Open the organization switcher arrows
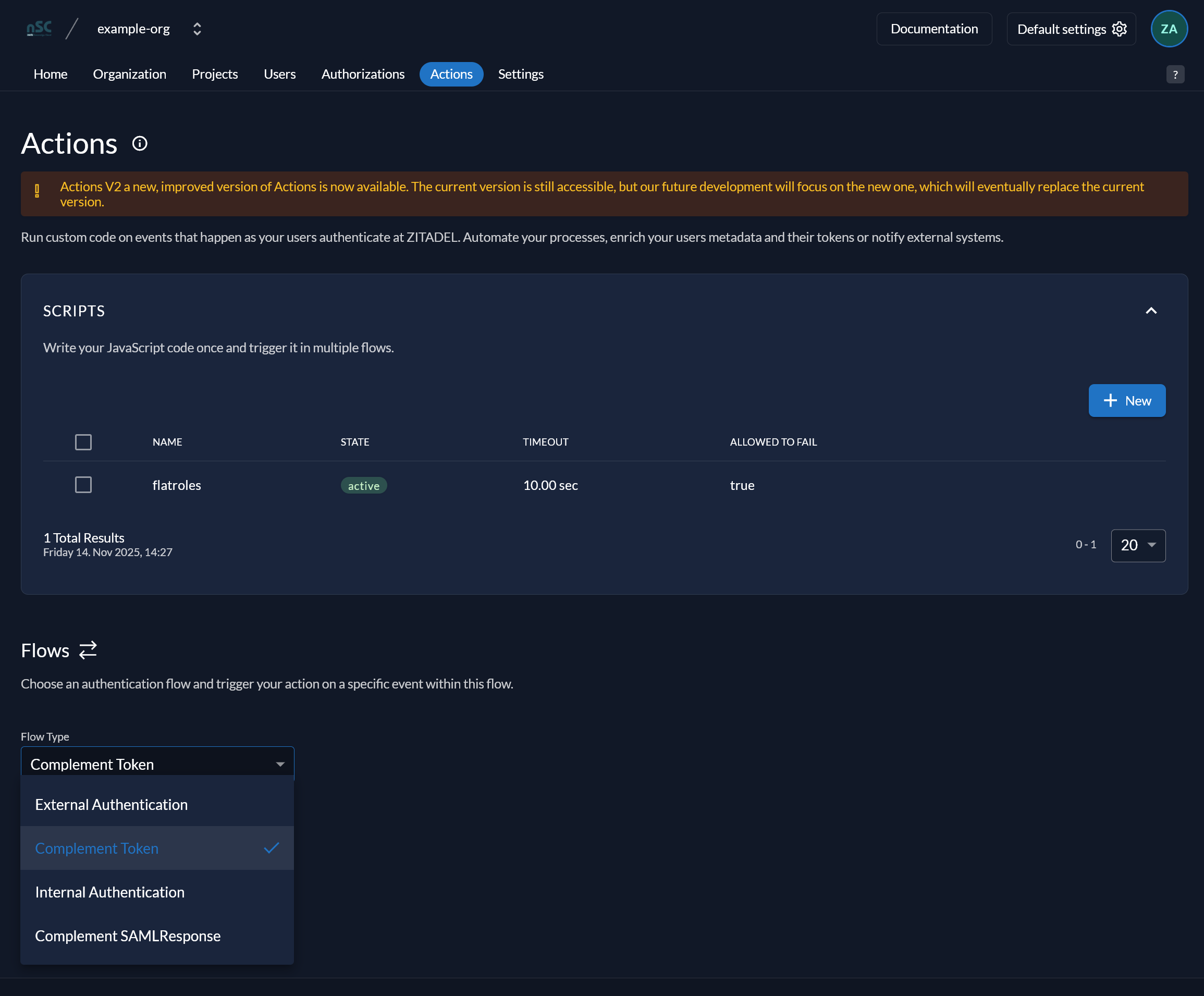1204x996 pixels. pyautogui.click(x=197, y=29)
